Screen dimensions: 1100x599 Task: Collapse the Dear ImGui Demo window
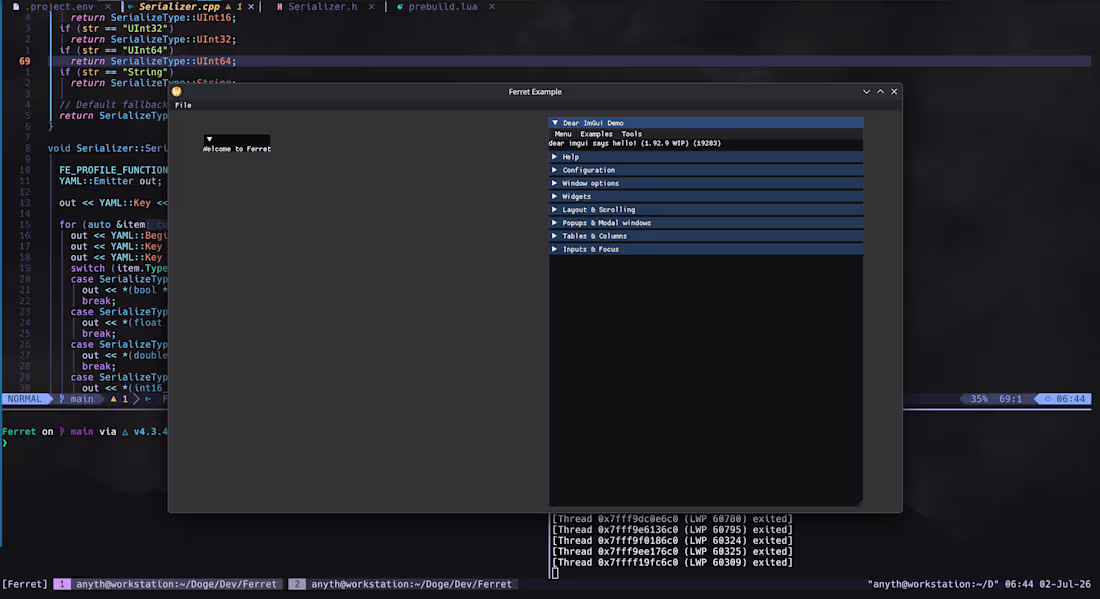[555, 123]
